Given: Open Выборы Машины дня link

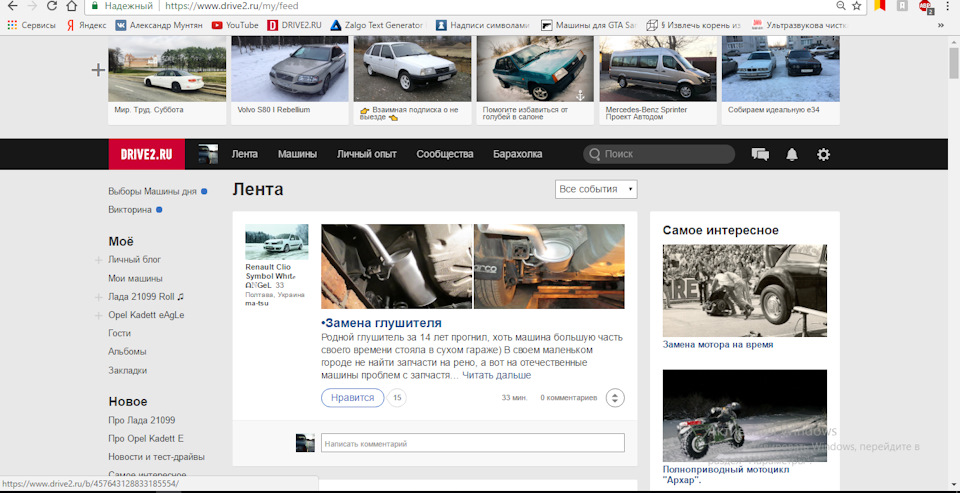Looking at the screenshot, I should [152, 191].
